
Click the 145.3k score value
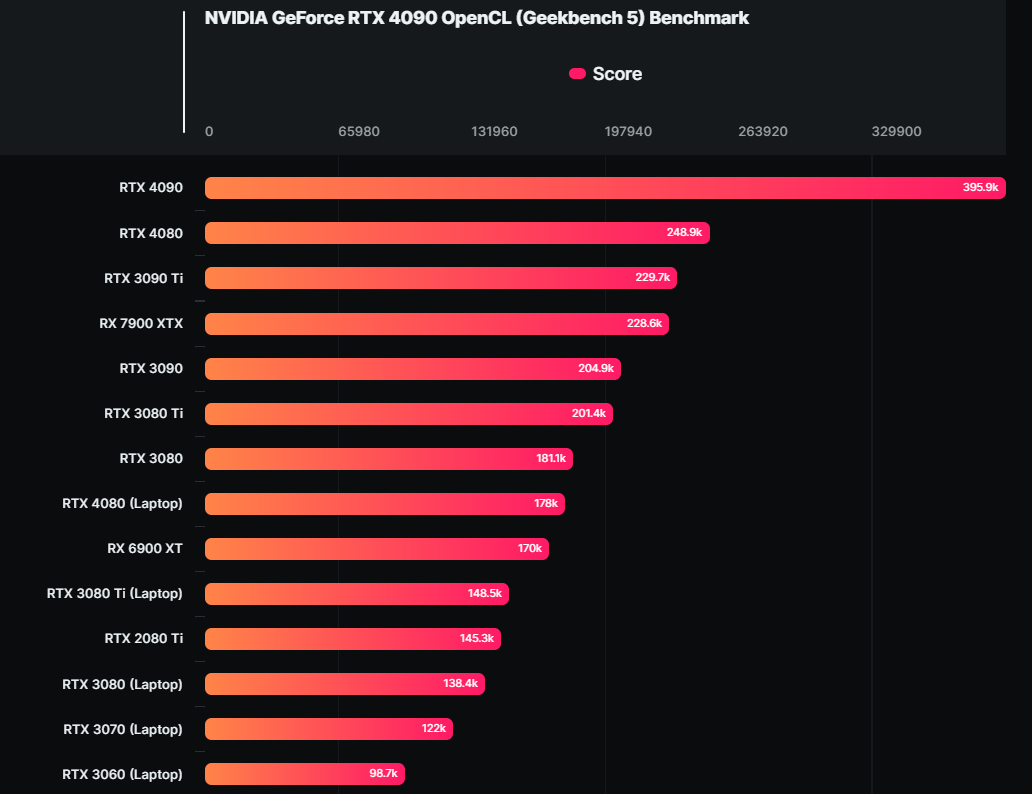click(x=477, y=639)
